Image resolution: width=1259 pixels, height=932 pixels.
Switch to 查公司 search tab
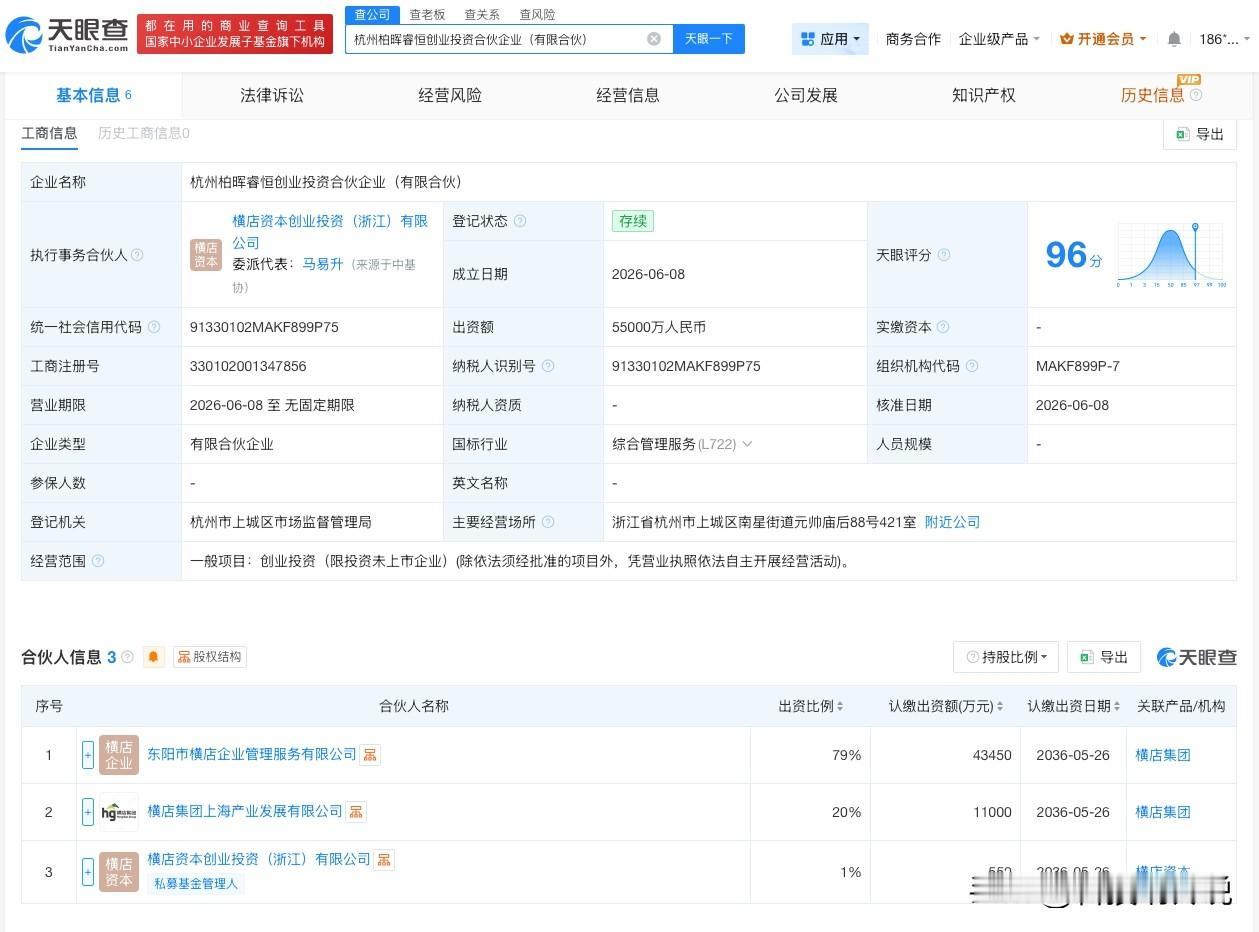point(373,14)
